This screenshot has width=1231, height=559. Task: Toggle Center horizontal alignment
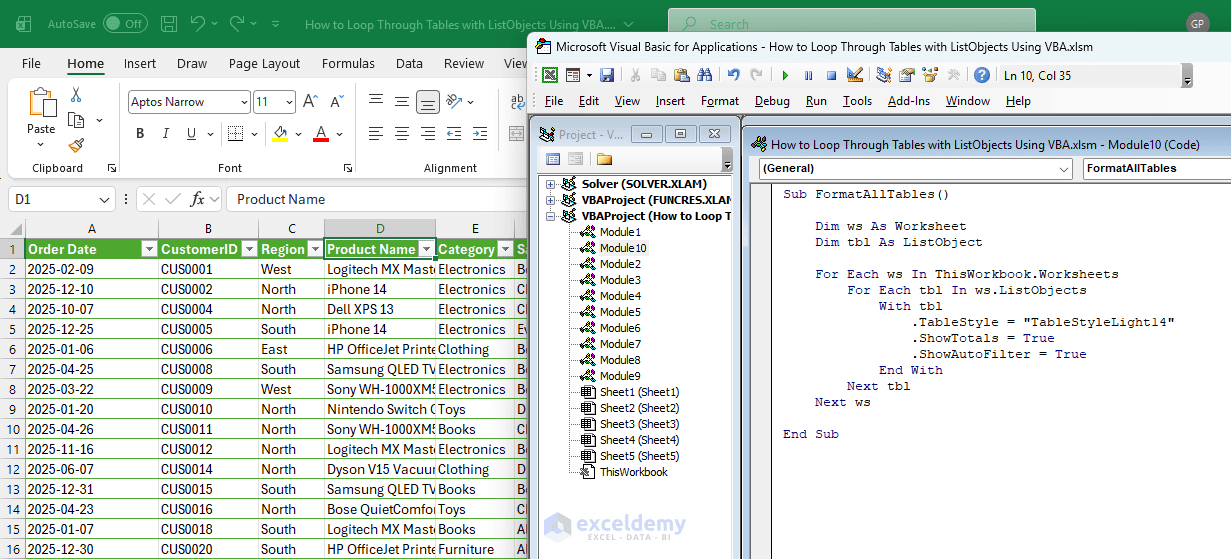coord(402,134)
